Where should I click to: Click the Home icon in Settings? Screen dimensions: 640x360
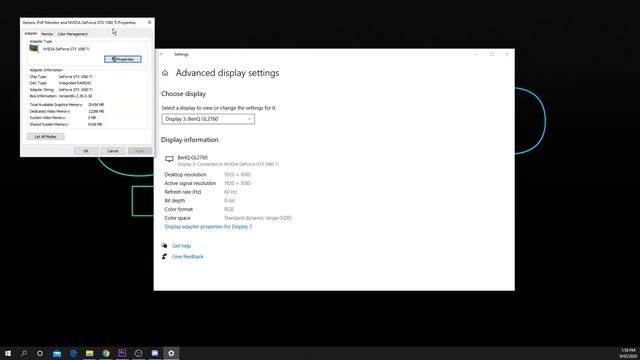165,73
